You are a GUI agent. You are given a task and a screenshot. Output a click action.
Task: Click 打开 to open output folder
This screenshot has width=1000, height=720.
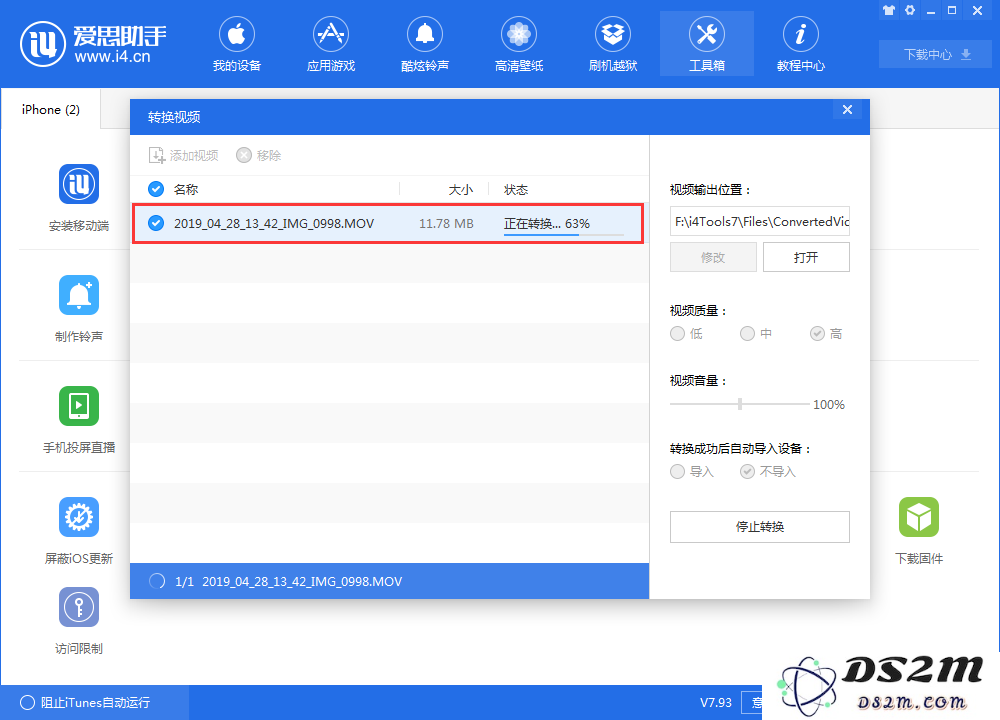coord(806,257)
